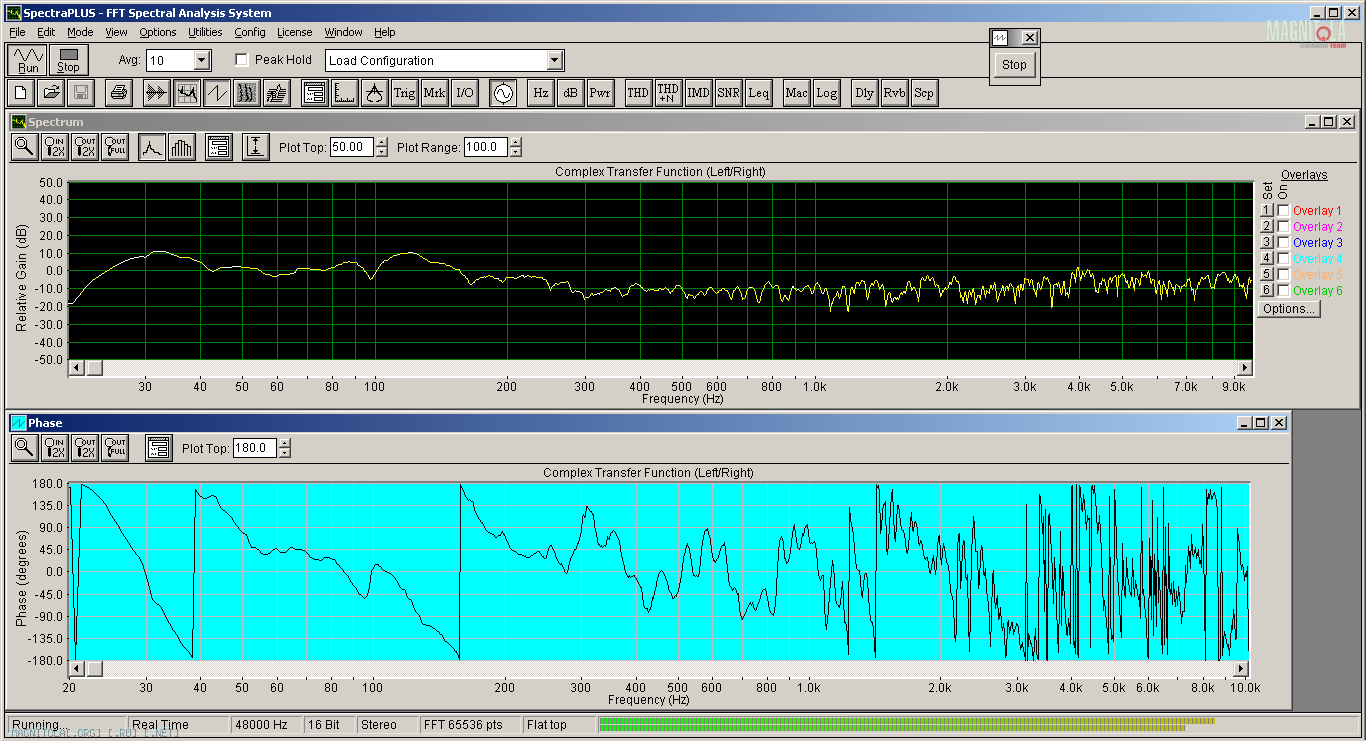1366x742 pixels.
Task: Click the Pwr total power button
Action: [x=600, y=93]
